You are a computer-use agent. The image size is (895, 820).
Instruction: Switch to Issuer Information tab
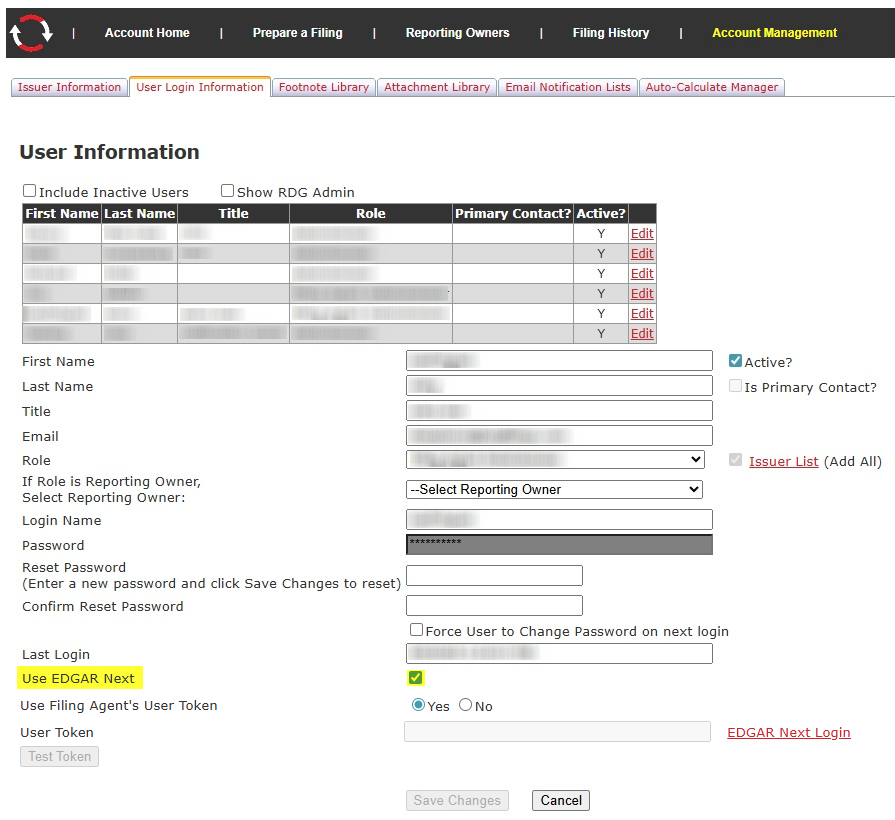pos(69,87)
